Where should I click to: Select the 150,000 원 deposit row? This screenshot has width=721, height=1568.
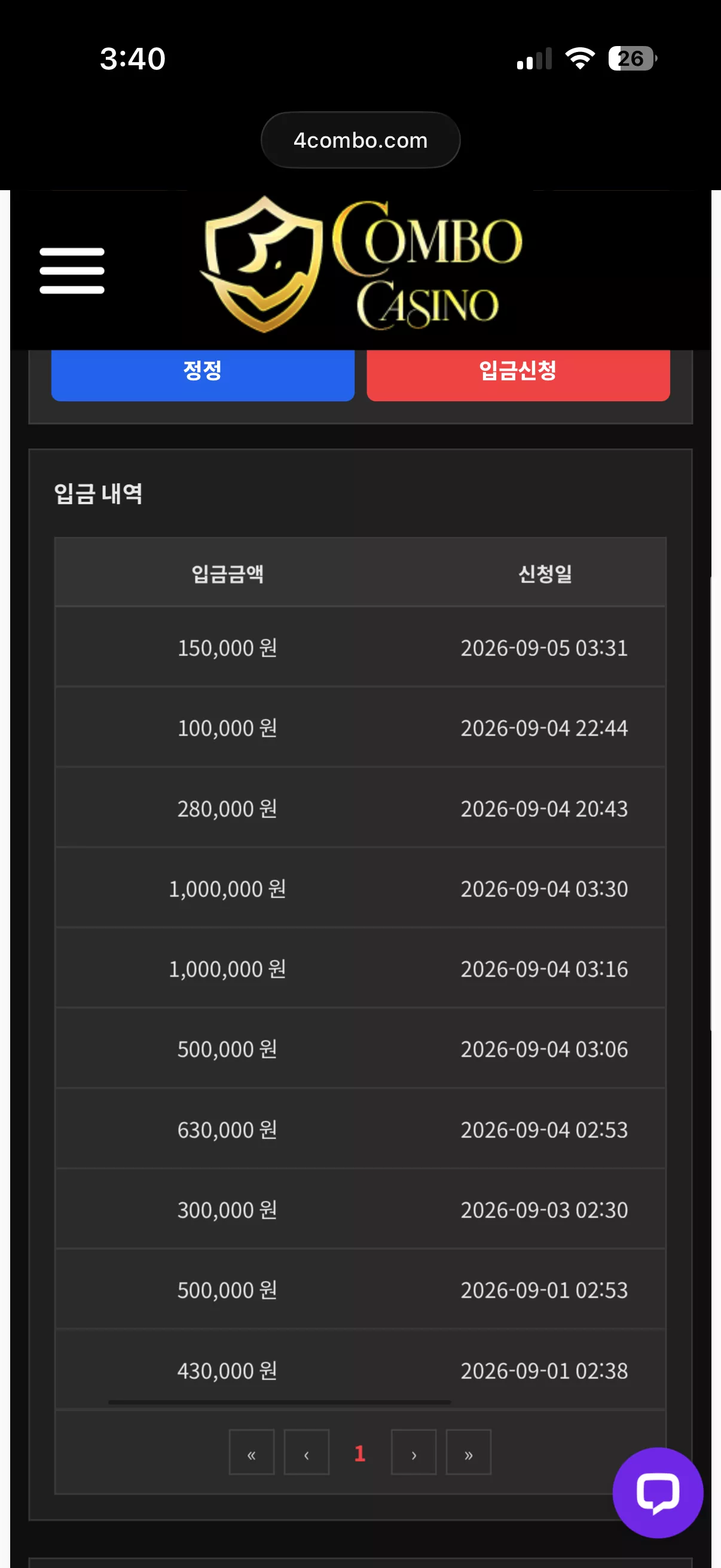(x=361, y=647)
